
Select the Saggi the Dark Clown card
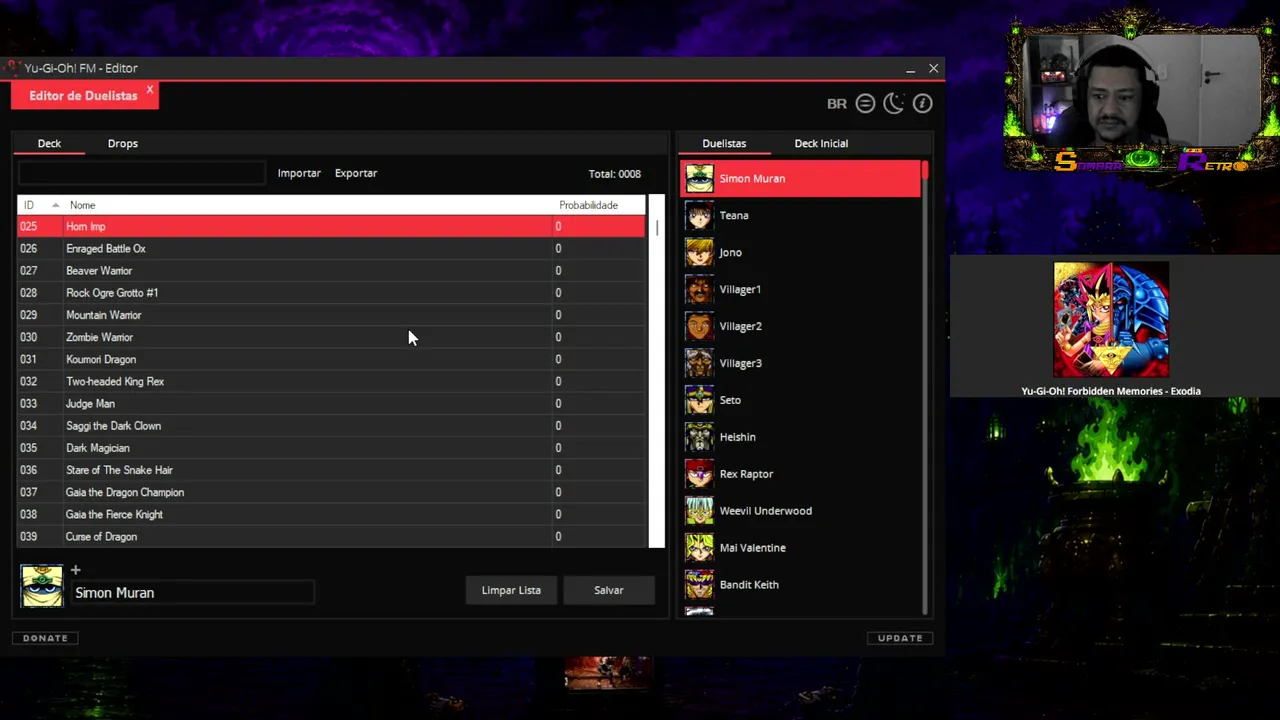click(x=331, y=426)
